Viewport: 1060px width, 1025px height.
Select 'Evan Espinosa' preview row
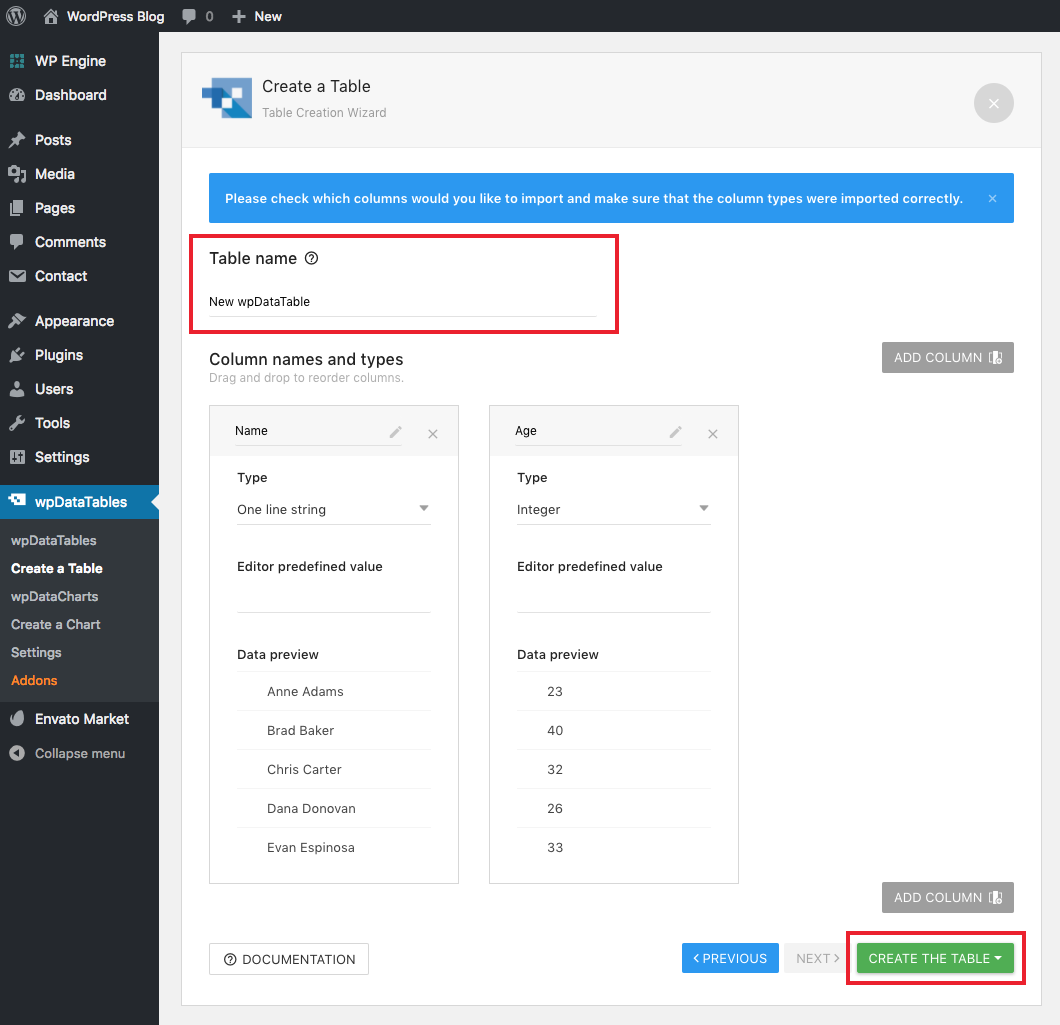(333, 848)
